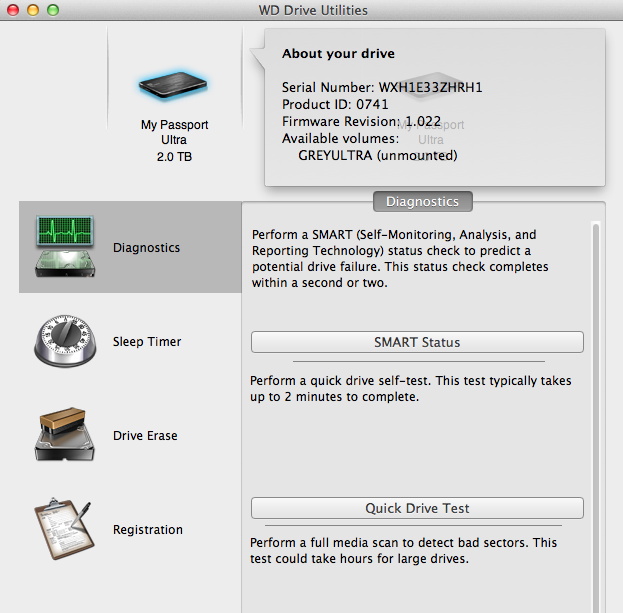The image size is (623, 613).
Task: Zoom the window with the green button
Action: (x=53, y=10)
